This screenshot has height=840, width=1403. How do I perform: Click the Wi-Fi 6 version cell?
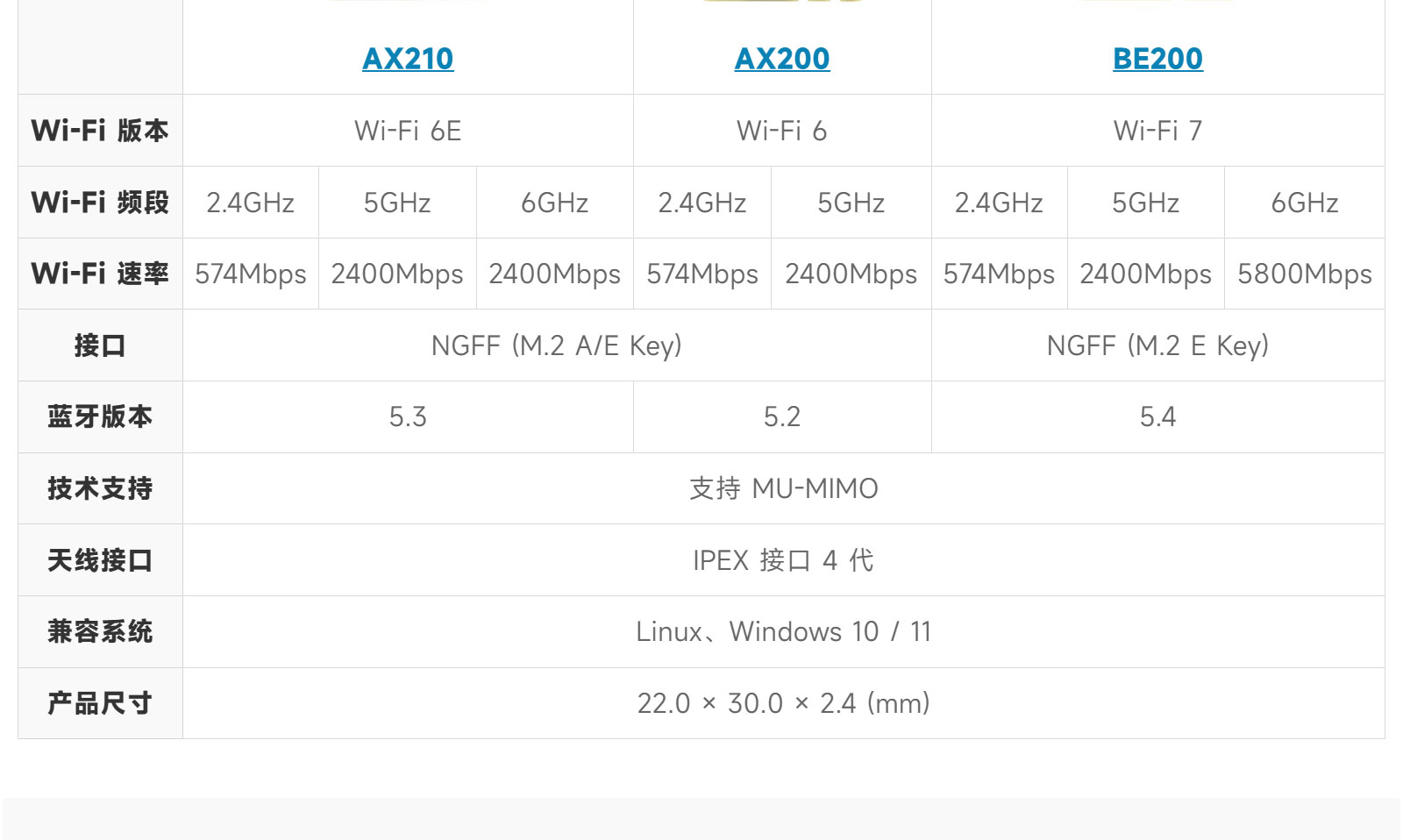pos(782,131)
